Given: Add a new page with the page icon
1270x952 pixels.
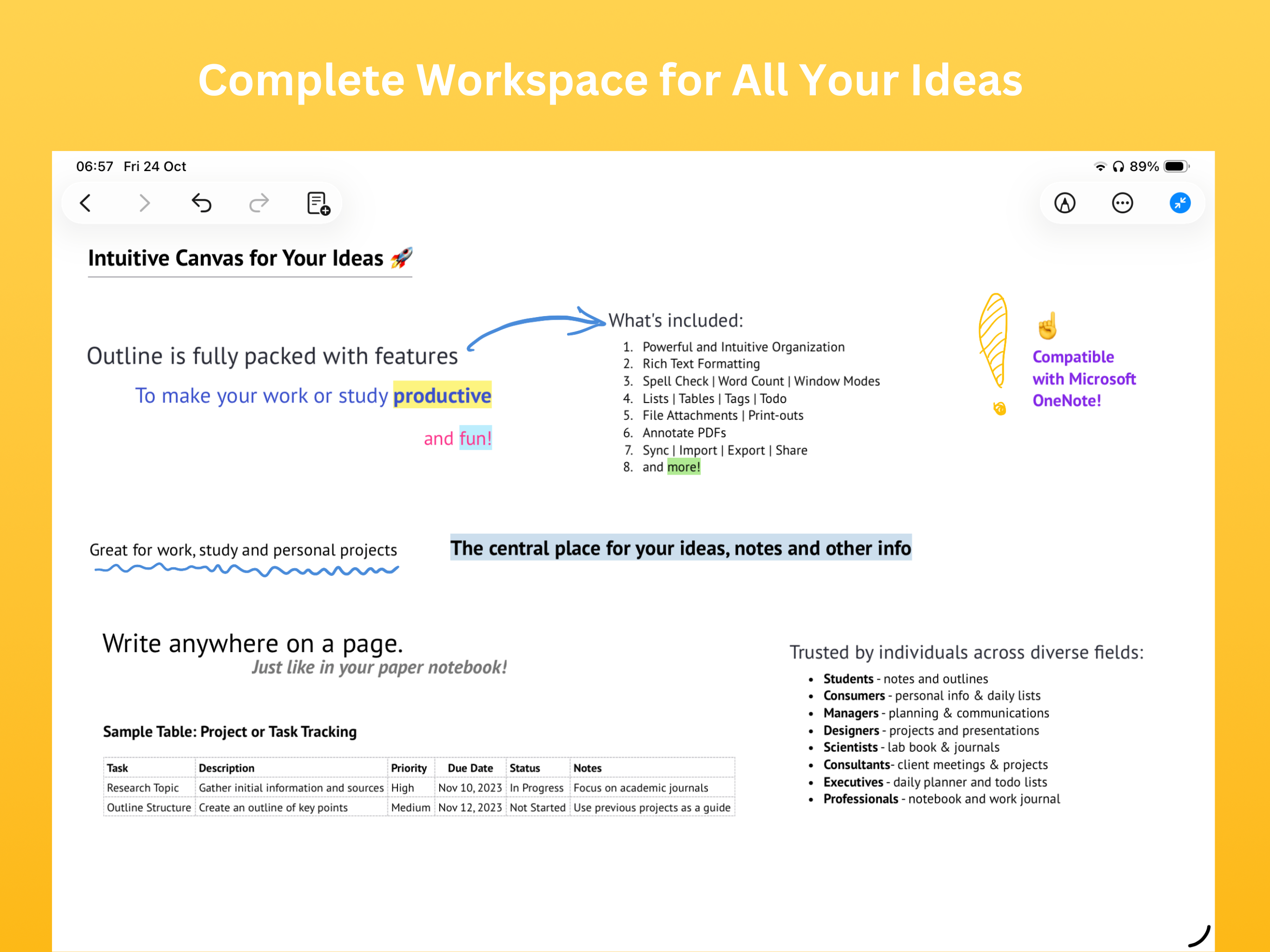Looking at the screenshot, I should pos(318,203).
